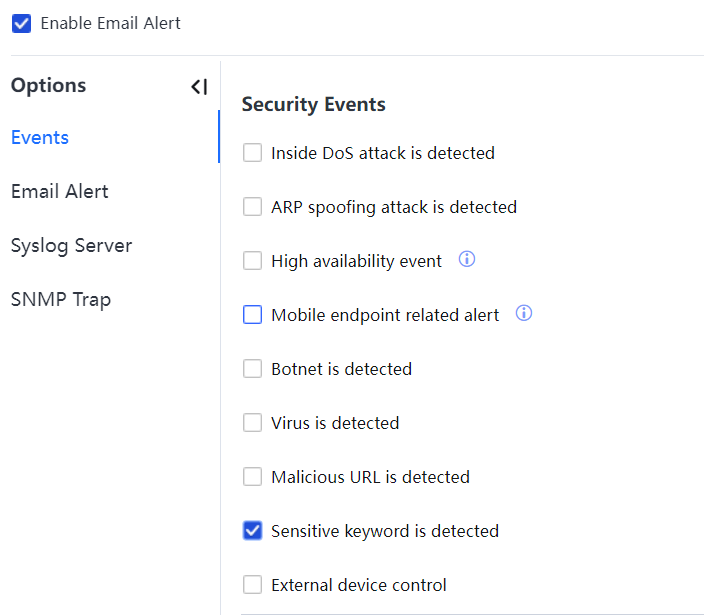704x615 pixels.
Task: Enable High availability event checkbox
Action: coord(253,261)
